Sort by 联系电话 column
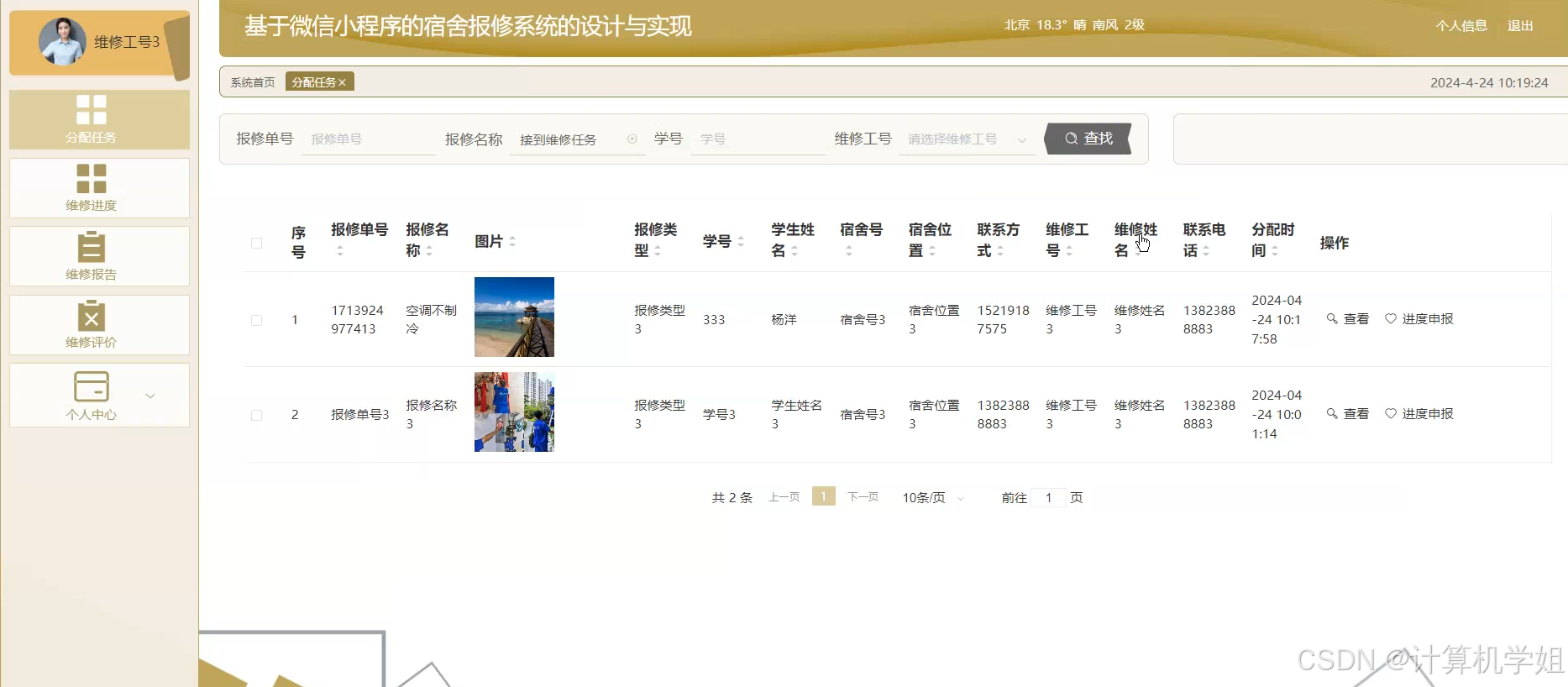 (x=1206, y=250)
